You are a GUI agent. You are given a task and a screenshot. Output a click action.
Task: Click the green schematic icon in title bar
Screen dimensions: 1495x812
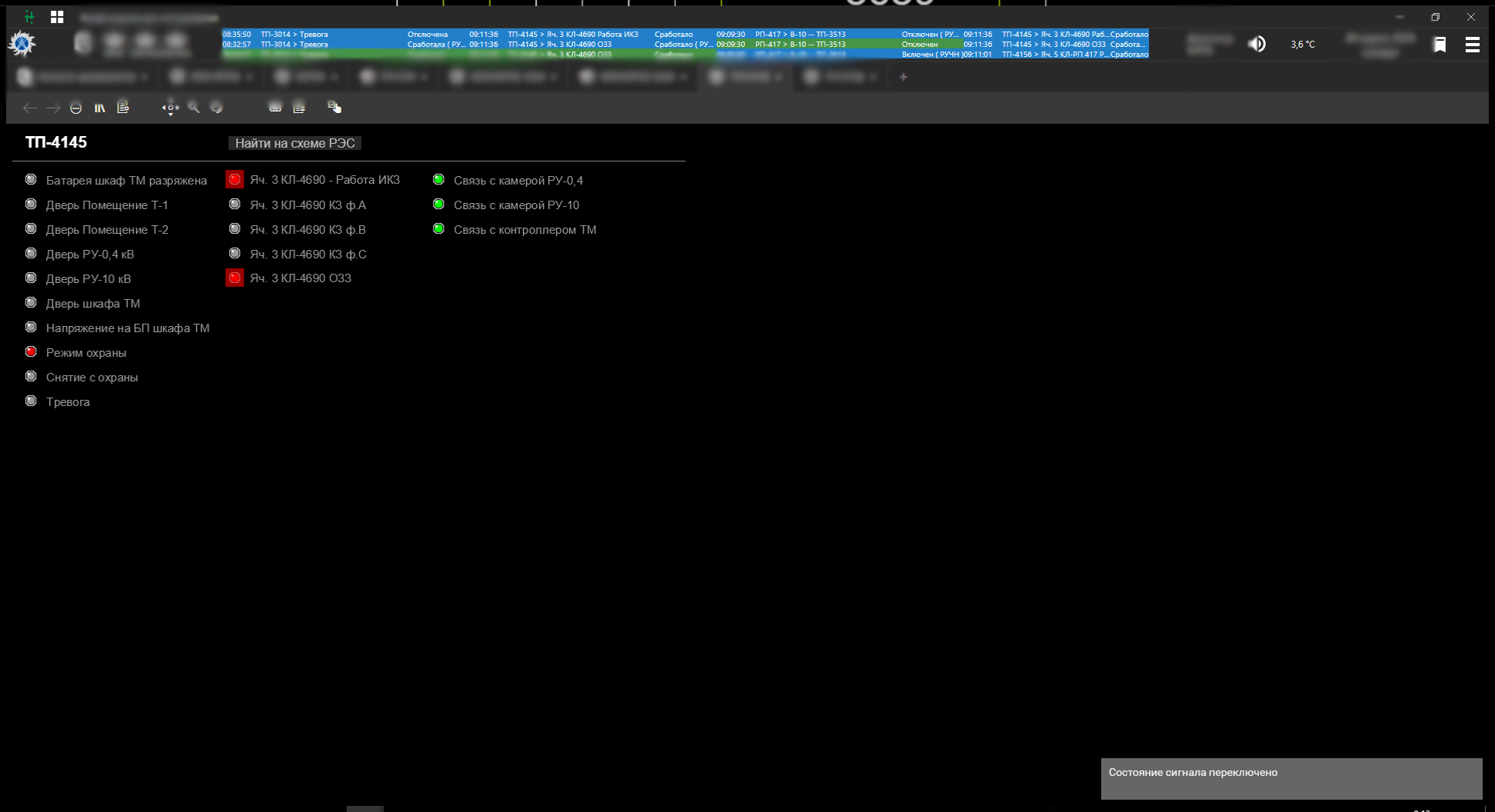tap(29, 16)
